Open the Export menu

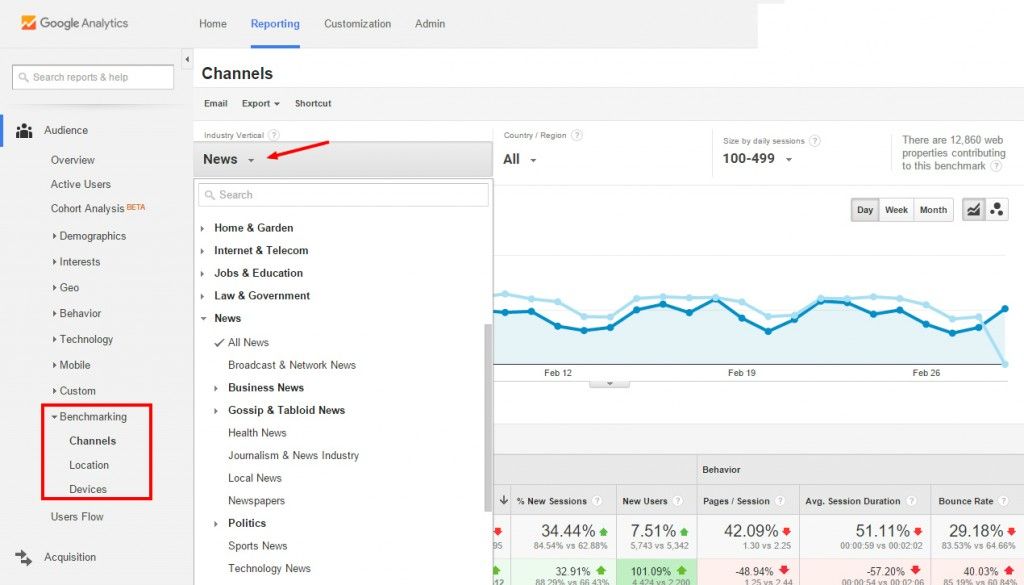pyautogui.click(x=260, y=103)
